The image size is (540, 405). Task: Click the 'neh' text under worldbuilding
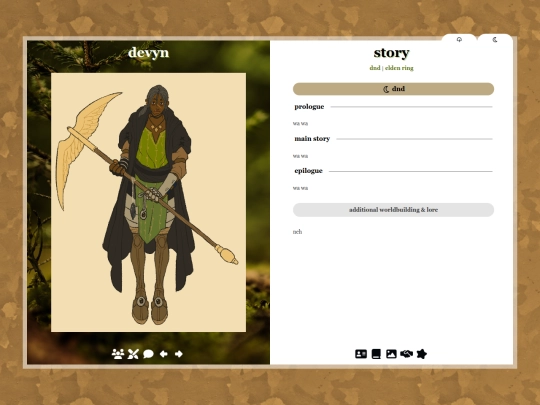297,232
